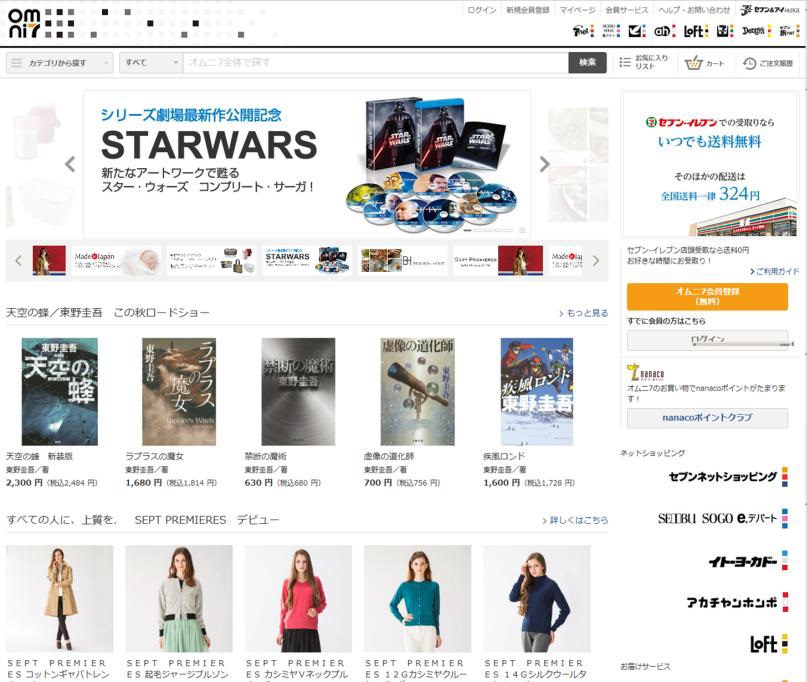Open the すべて search scope dropdown

[150, 63]
